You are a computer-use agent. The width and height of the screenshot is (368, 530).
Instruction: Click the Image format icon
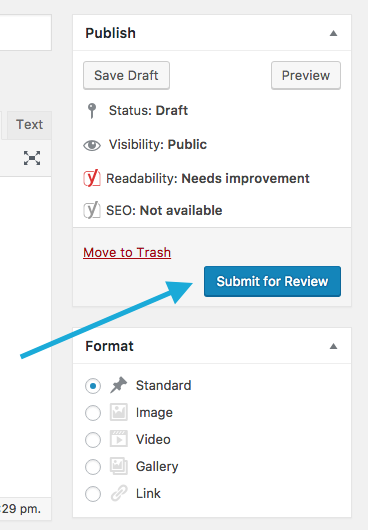119,412
